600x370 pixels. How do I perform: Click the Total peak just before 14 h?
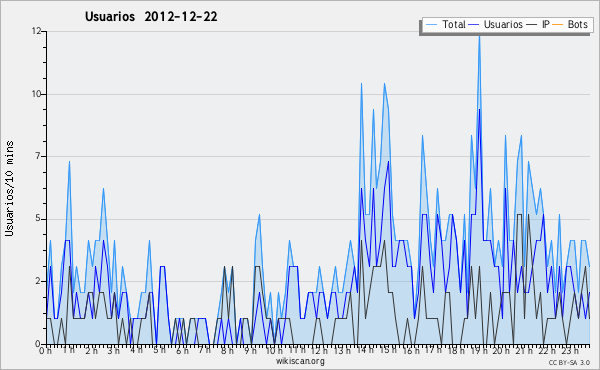click(361, 83)
